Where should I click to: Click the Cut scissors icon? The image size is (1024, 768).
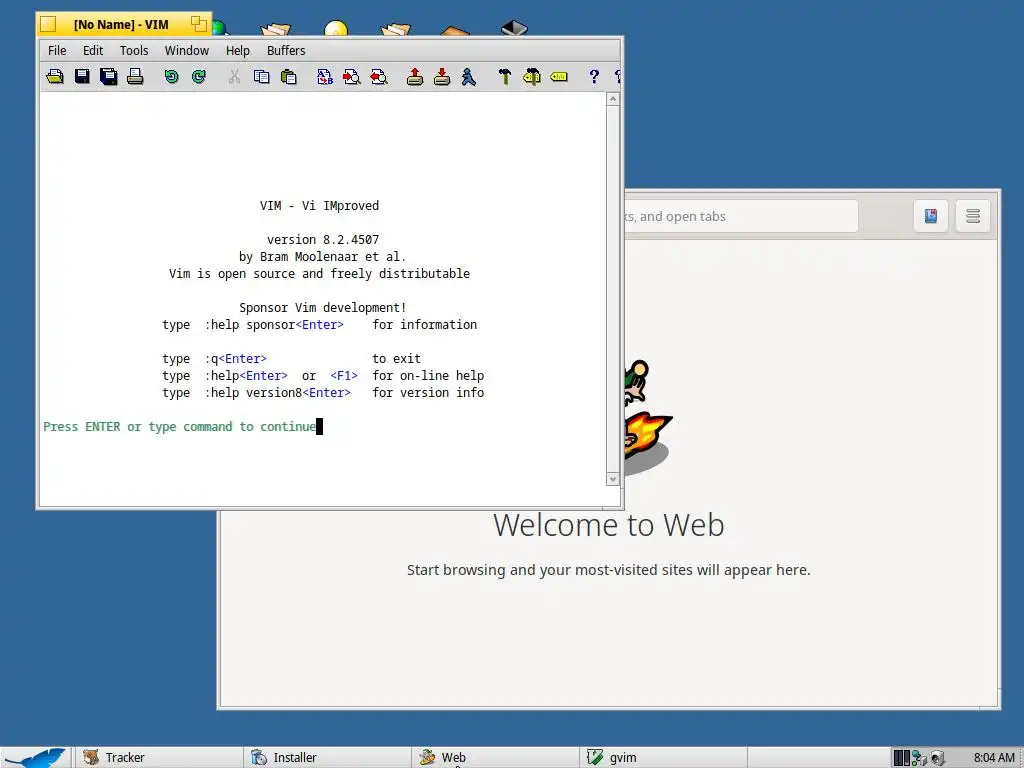pos(234,76)
